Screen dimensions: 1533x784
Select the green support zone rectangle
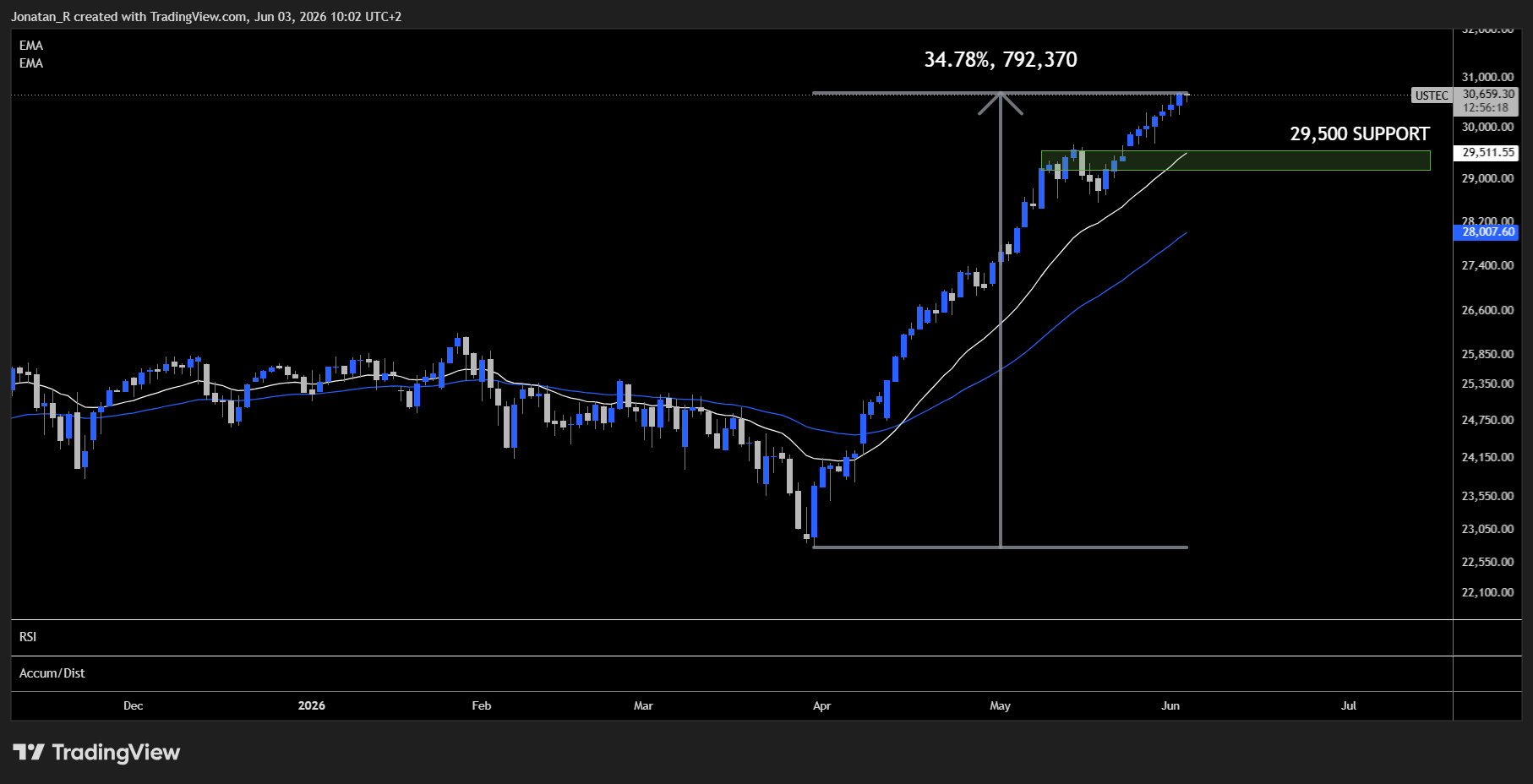pyautogui.click(x=1236, y=161)
